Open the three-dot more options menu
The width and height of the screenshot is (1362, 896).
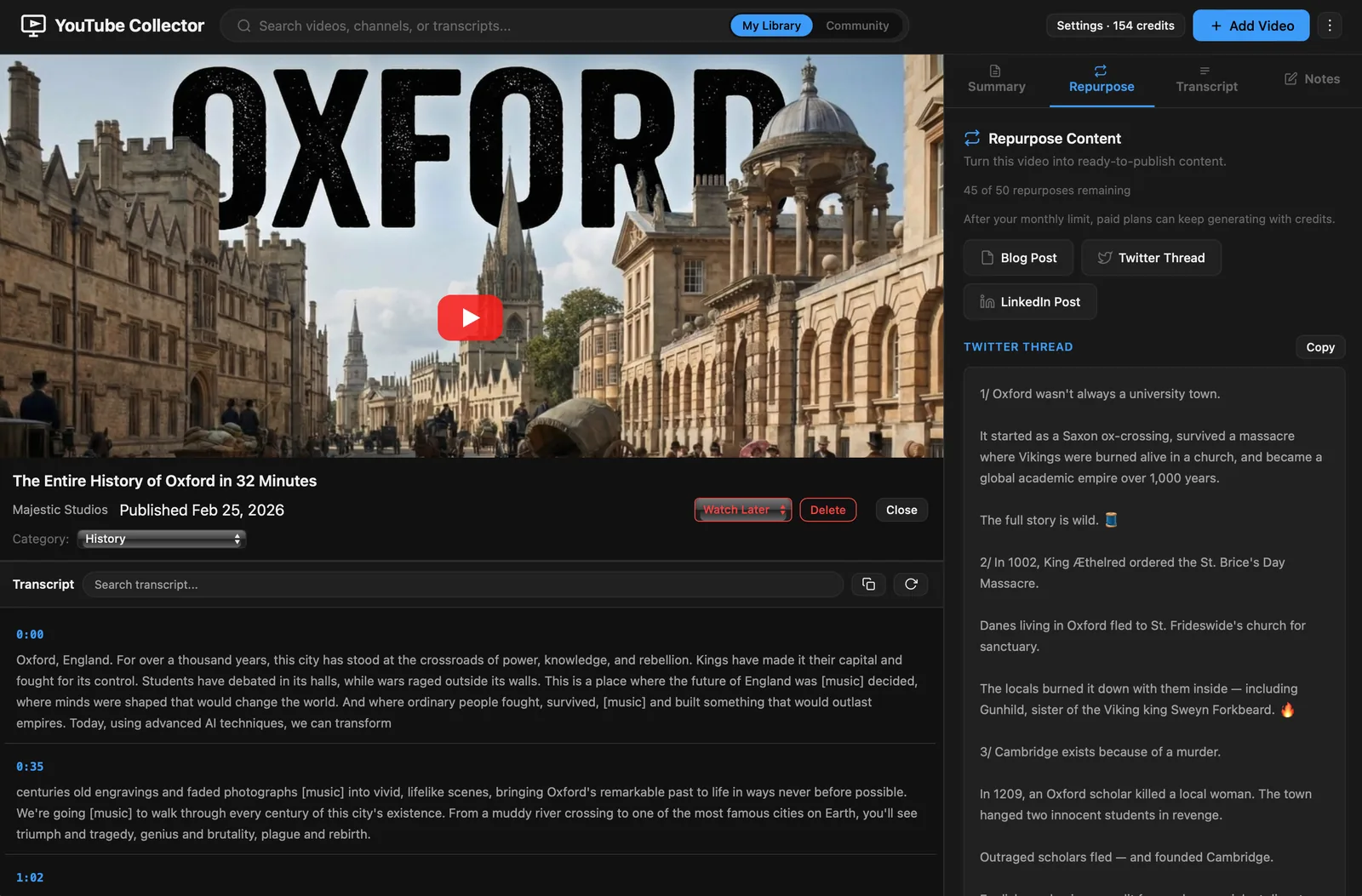[x=1330, y=26]
